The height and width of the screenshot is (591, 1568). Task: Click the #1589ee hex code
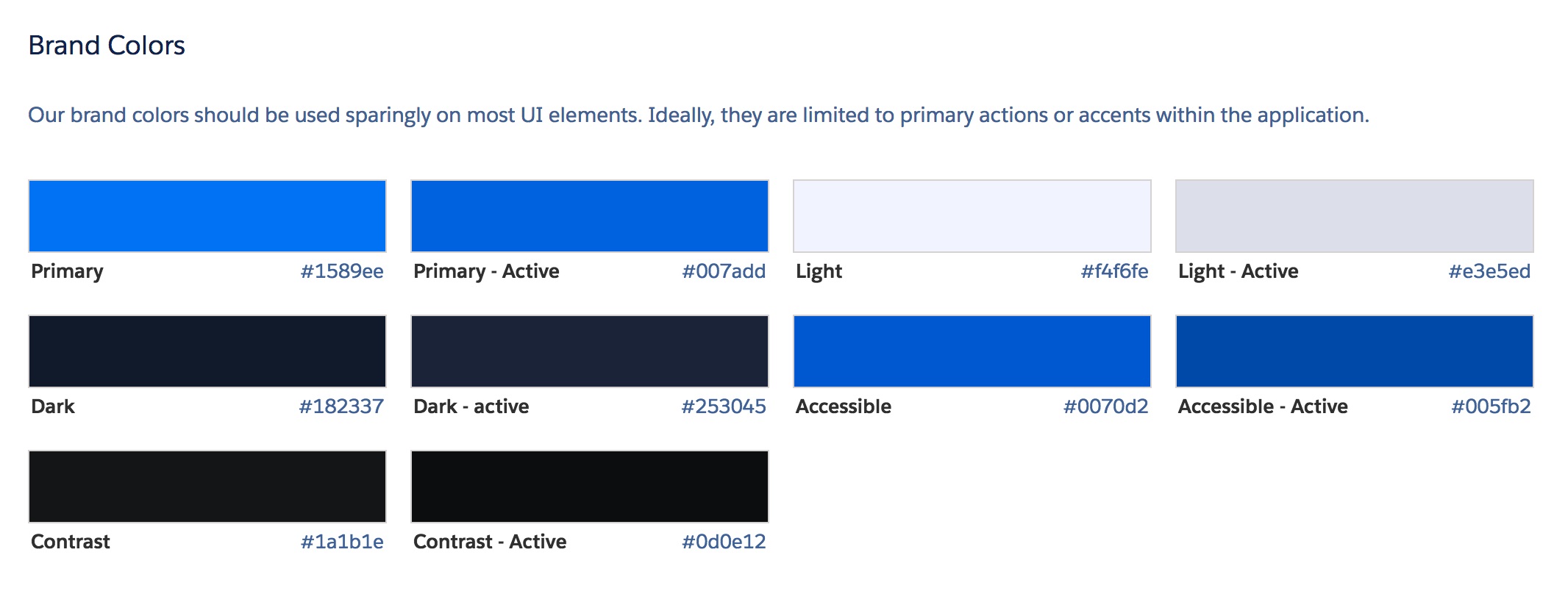tap(342, 271)
